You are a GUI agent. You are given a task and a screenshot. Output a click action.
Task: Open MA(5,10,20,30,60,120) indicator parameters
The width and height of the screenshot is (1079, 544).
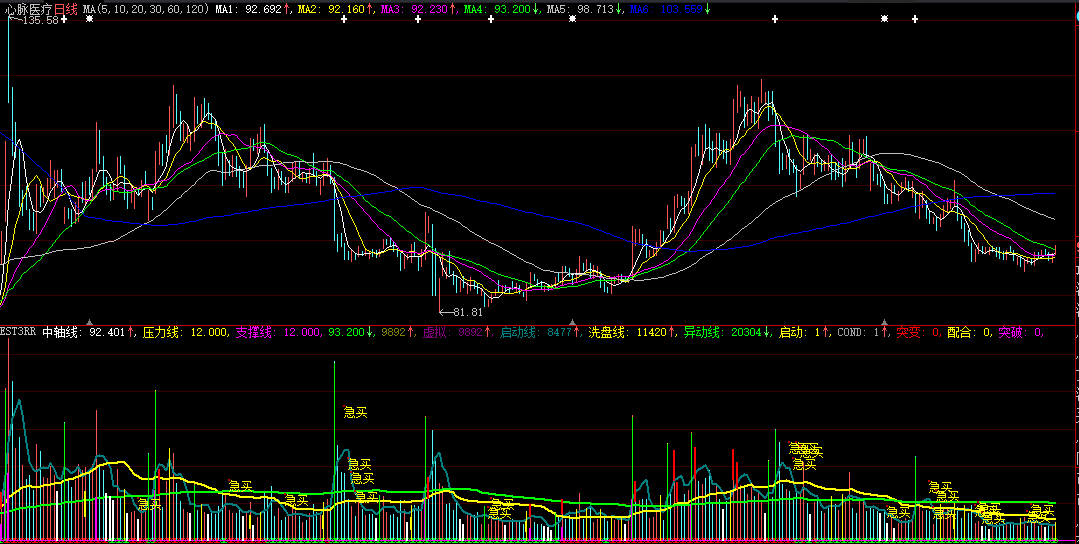click(x=146, y=8)
